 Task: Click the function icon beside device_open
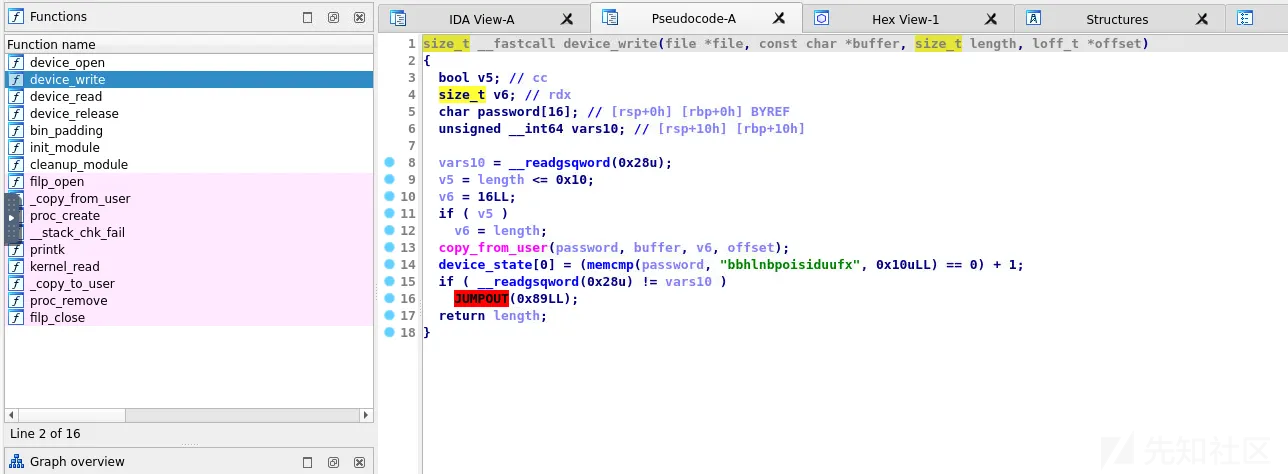click(x=16, y=62)
